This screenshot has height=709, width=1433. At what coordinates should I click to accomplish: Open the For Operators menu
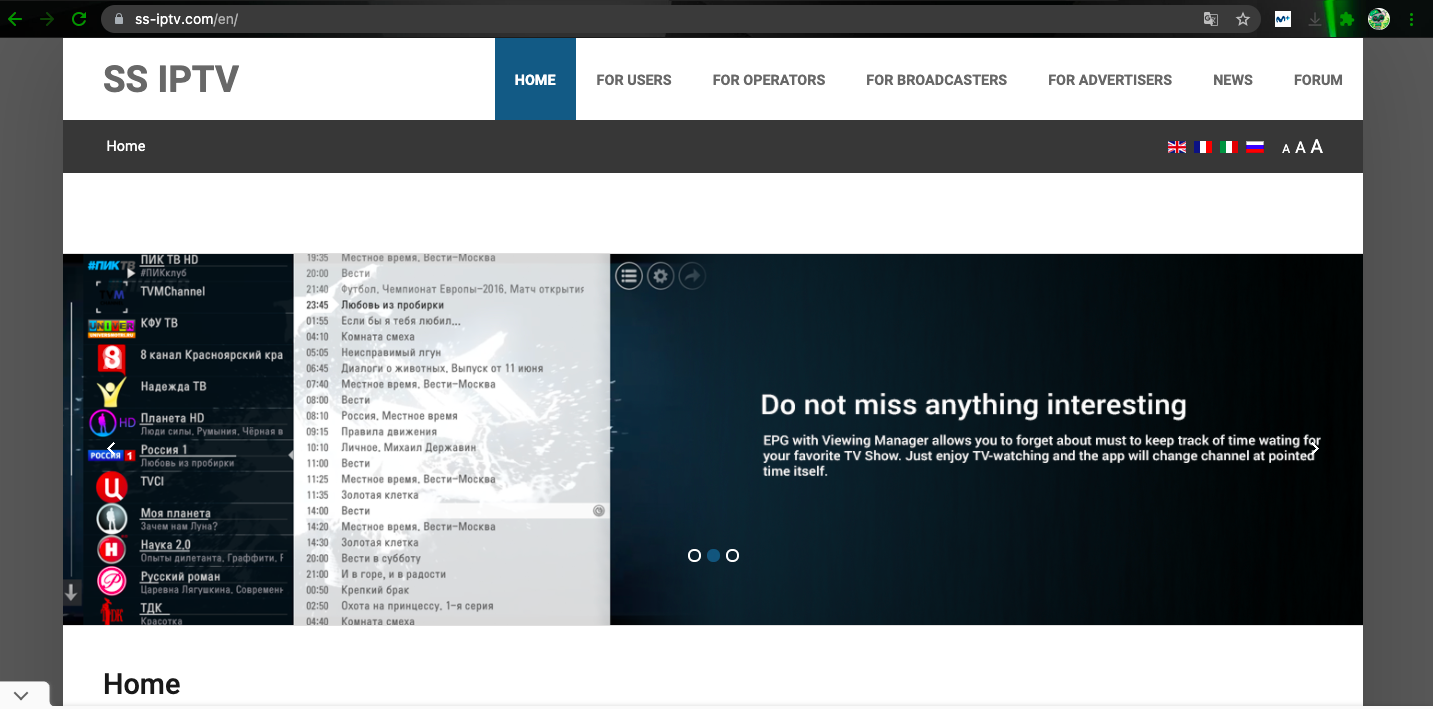[x=768, y=80]
